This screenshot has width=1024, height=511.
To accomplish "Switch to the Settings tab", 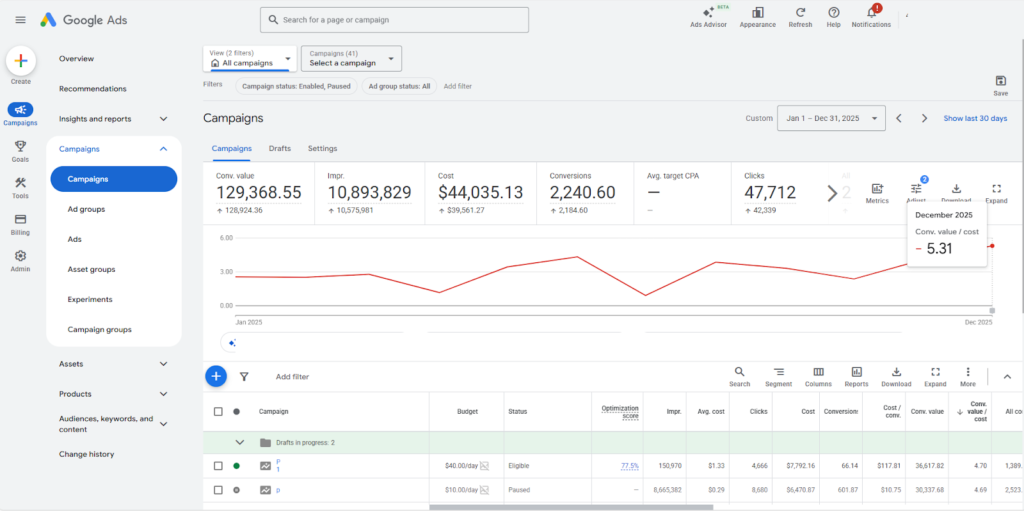I will tap(322, 148).
